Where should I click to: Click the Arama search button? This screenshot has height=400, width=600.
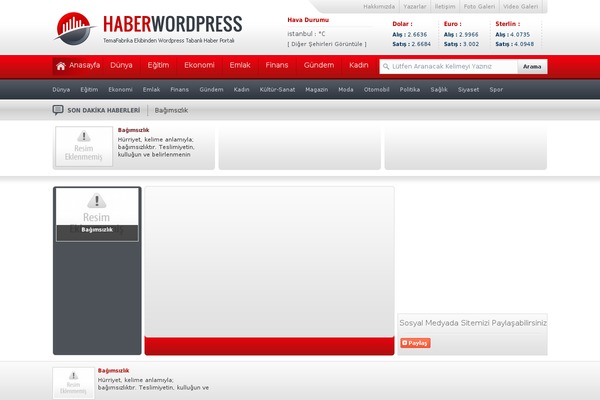click(532, 67)
